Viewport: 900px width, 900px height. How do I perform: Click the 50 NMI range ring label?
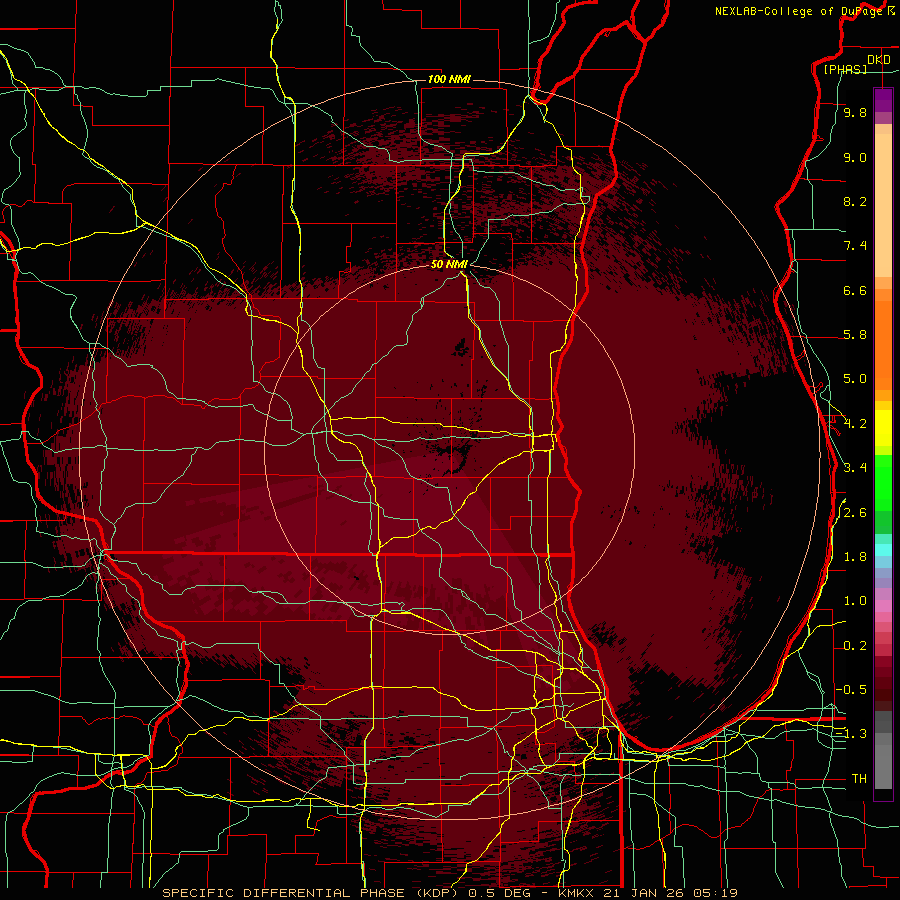449,264
